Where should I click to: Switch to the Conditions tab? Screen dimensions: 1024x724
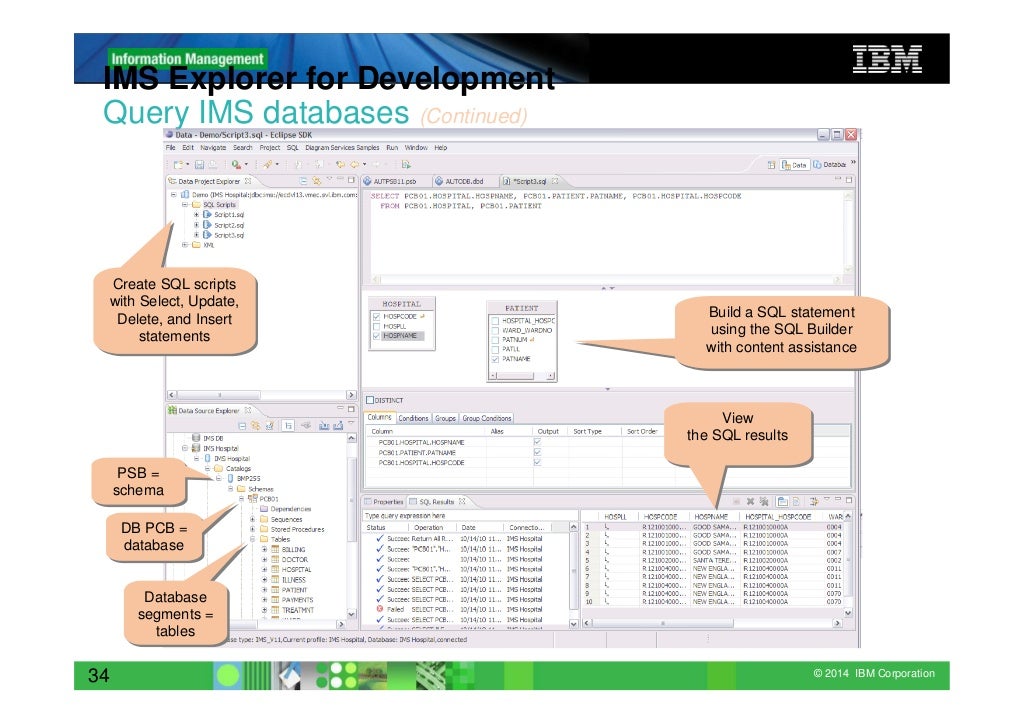tap(413, 418)
